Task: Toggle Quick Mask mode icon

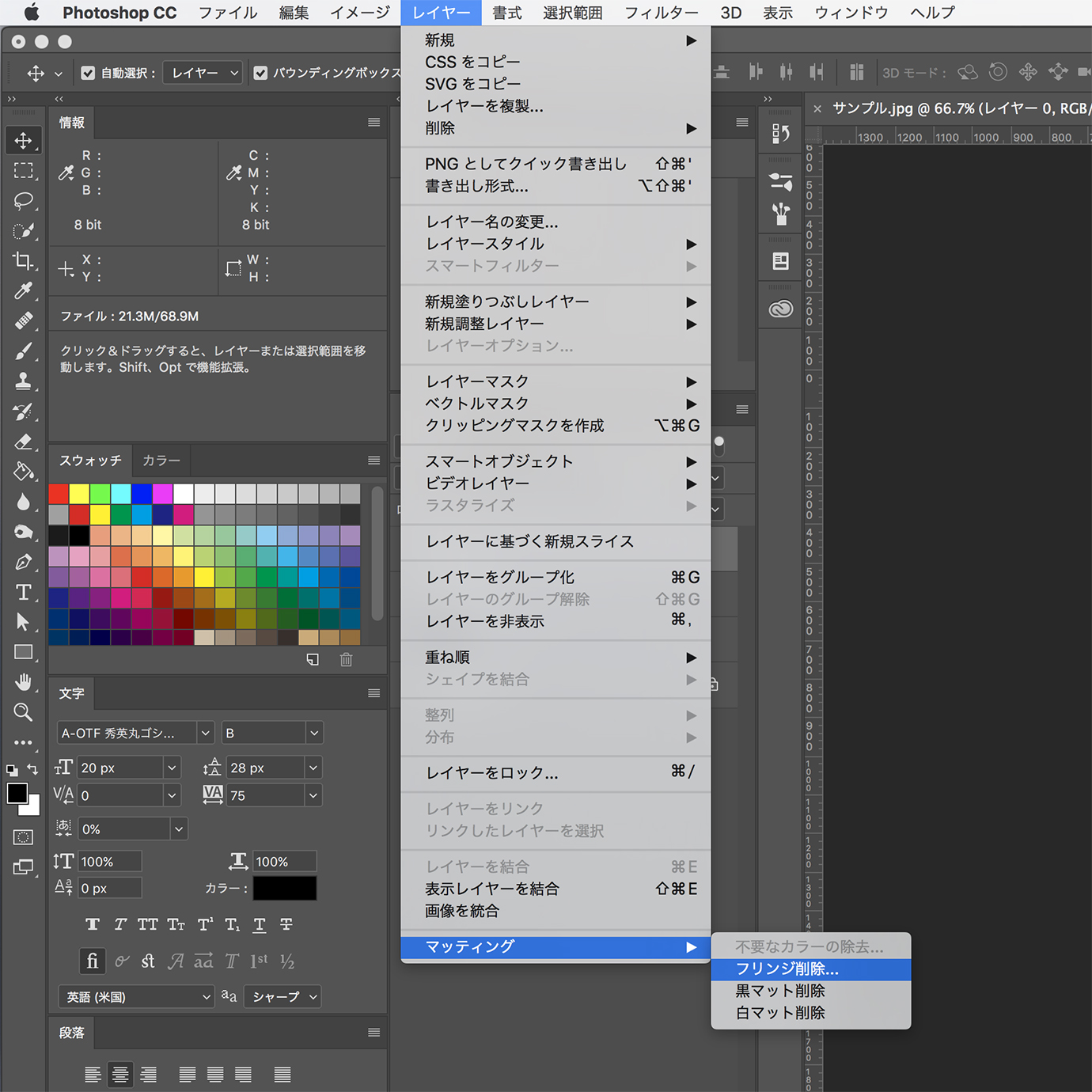Action: pyautogui.click(x=23, y=837)
